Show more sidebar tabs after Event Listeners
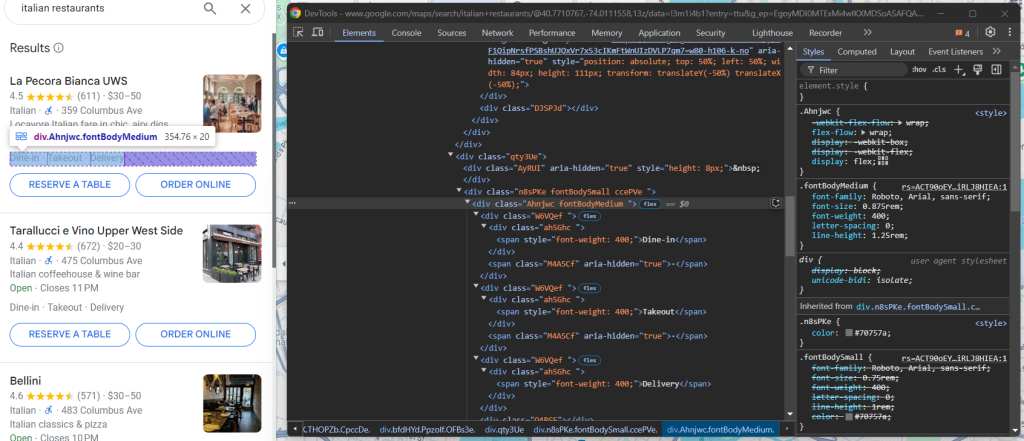 coord(997,52)
